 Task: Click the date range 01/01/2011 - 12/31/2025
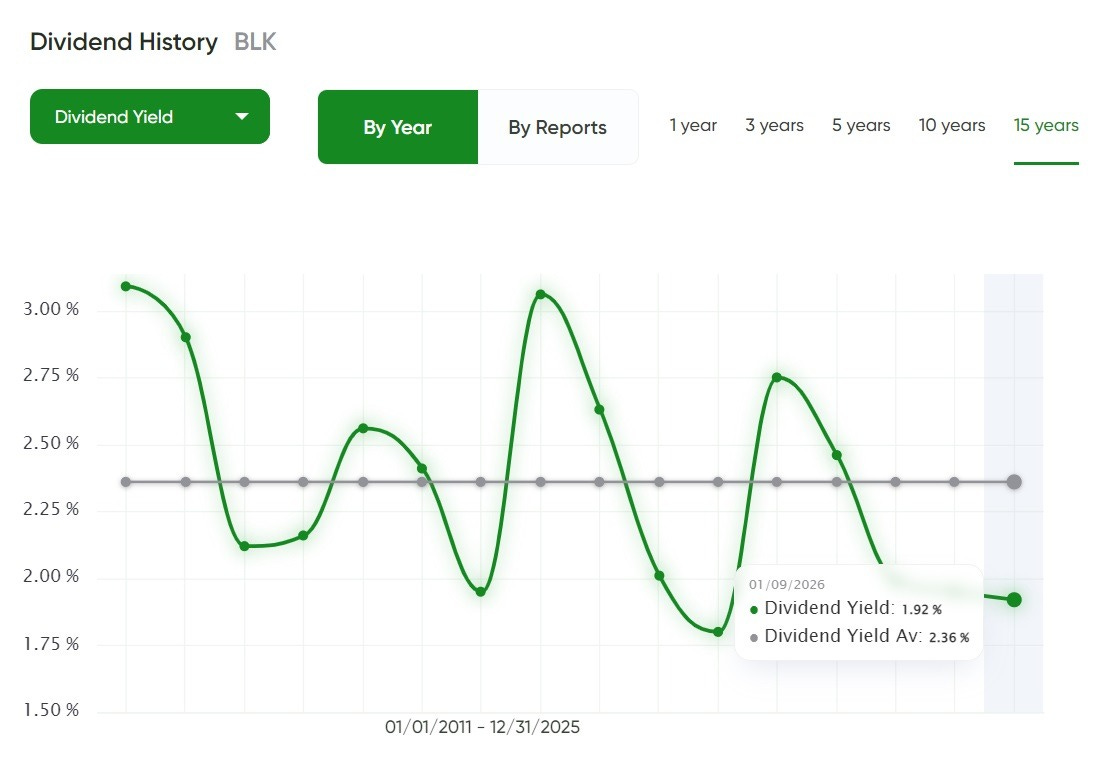click(482, 727)
